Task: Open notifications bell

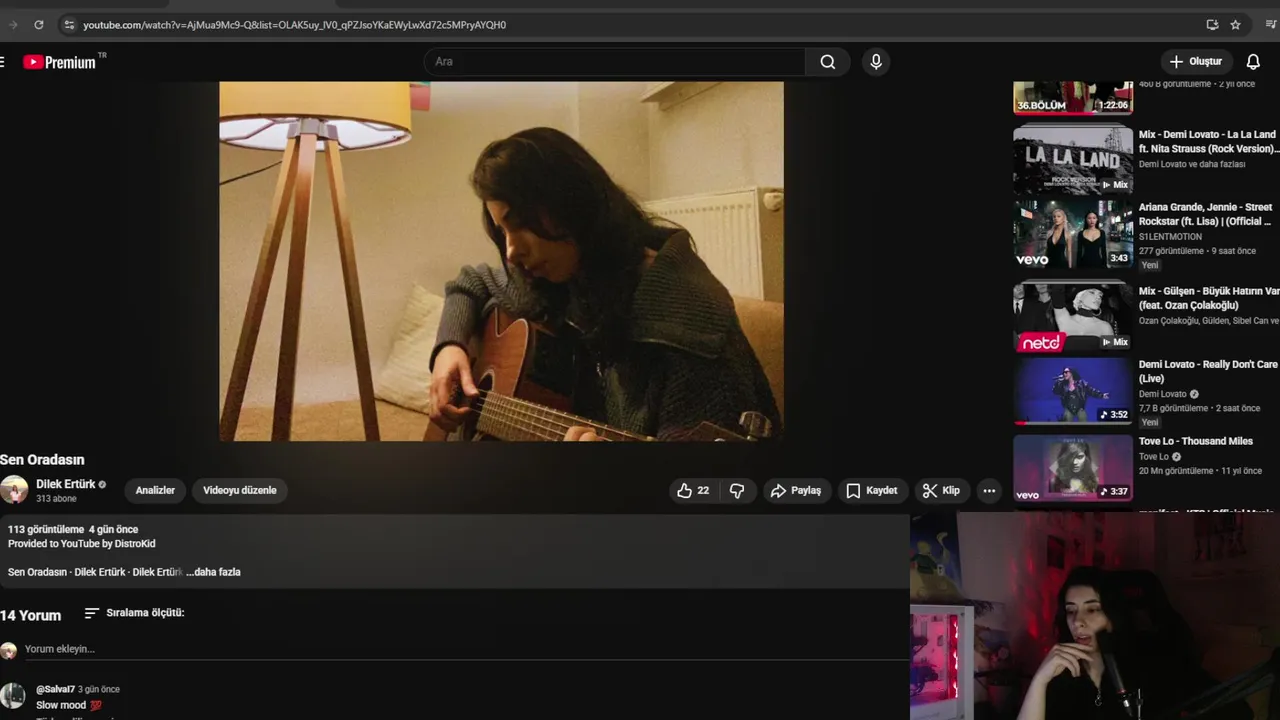Action: pyautogui.click(x=1253, y=62)
